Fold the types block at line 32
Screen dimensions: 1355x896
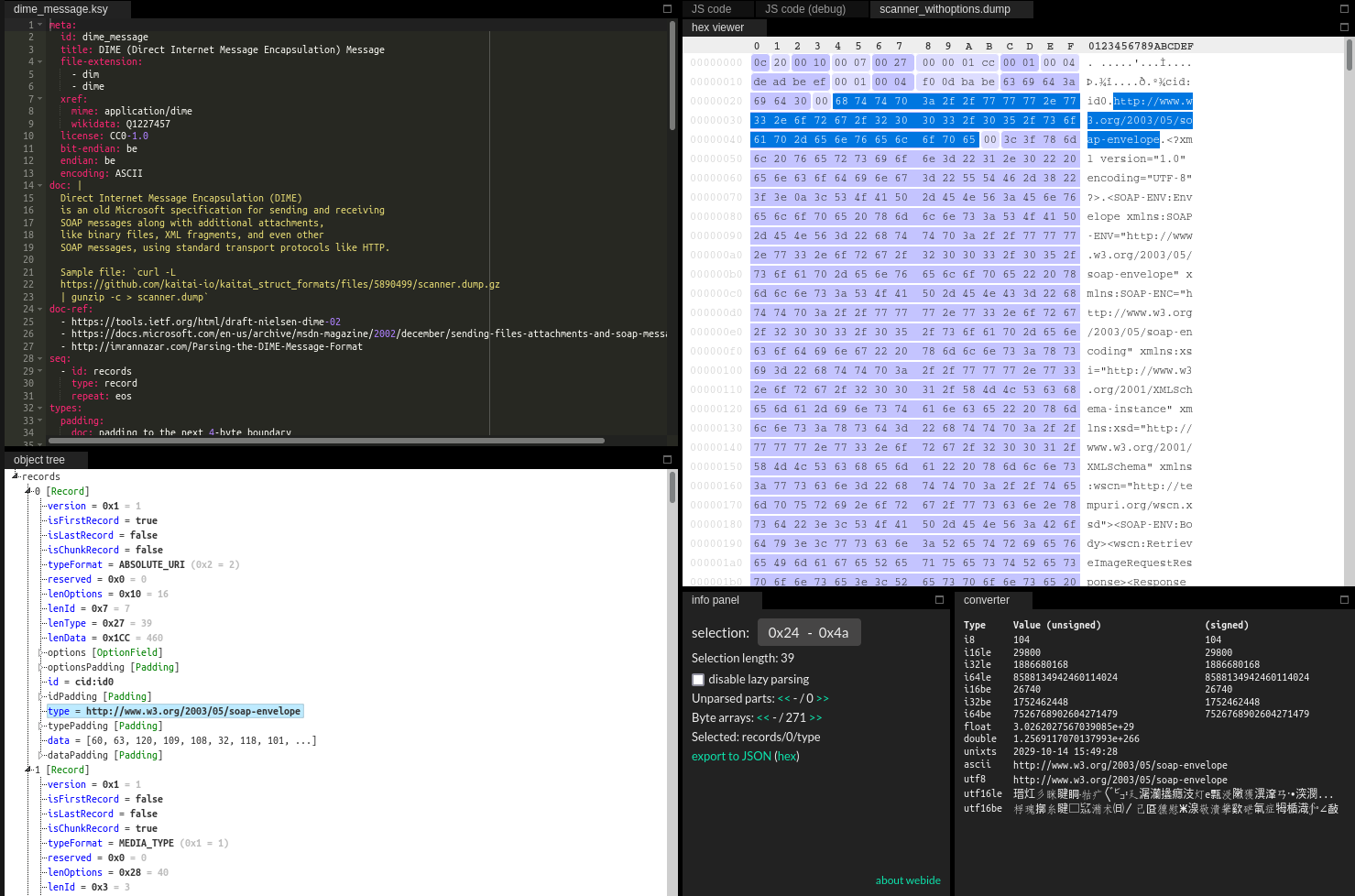point(40,409)
